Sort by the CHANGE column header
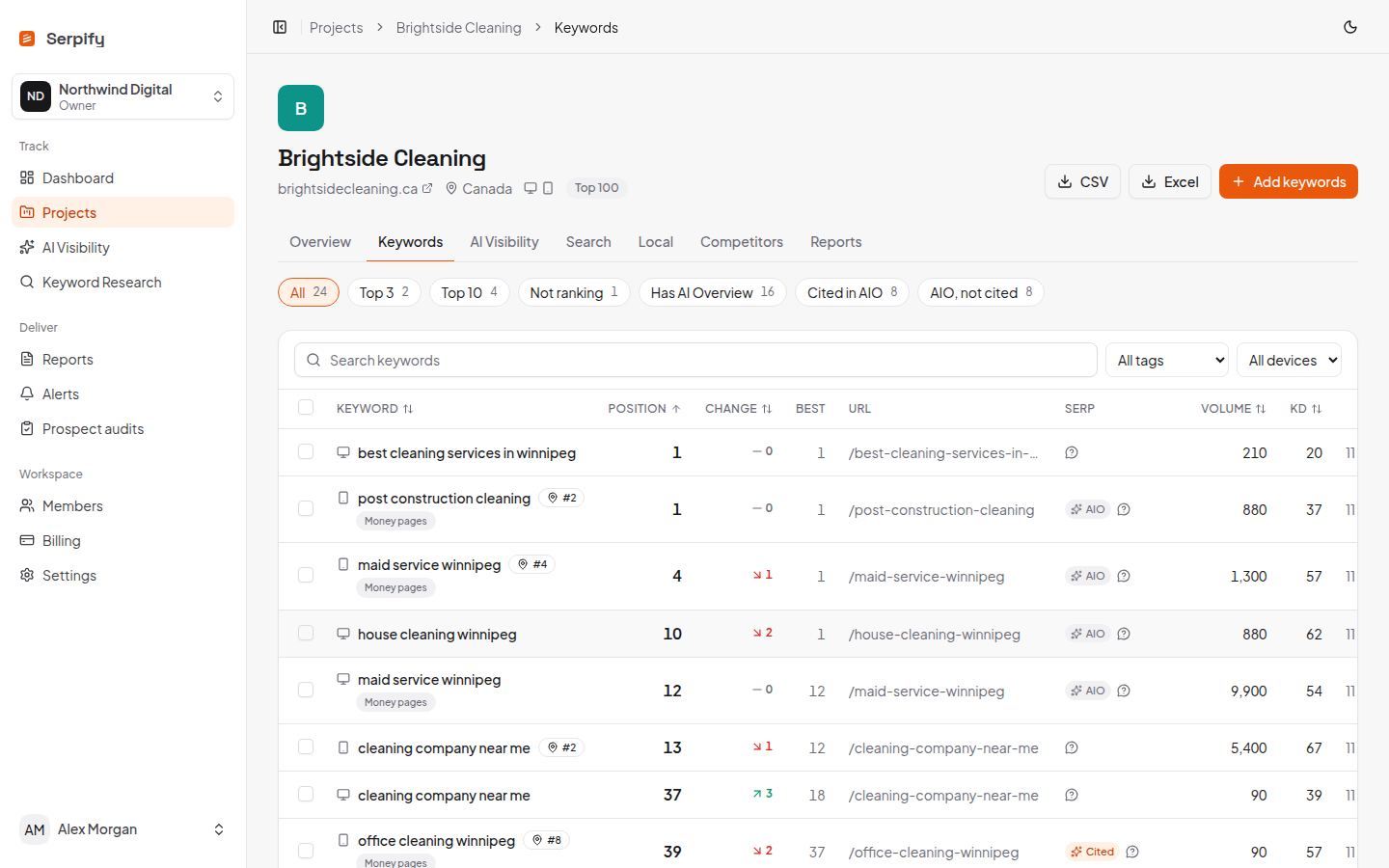 pyautogui.click(x=739, y=409)
